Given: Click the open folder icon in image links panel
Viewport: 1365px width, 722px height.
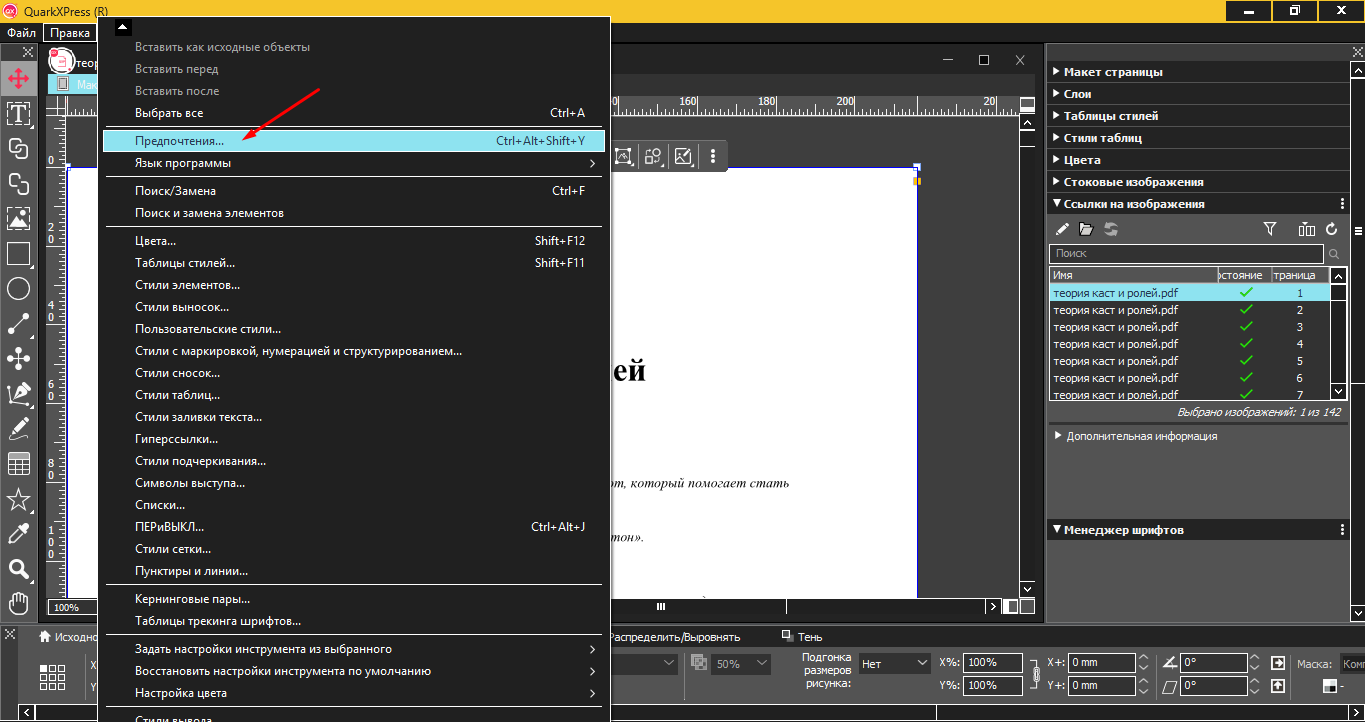Looking at the screenshot, I should click(1086, 229).
